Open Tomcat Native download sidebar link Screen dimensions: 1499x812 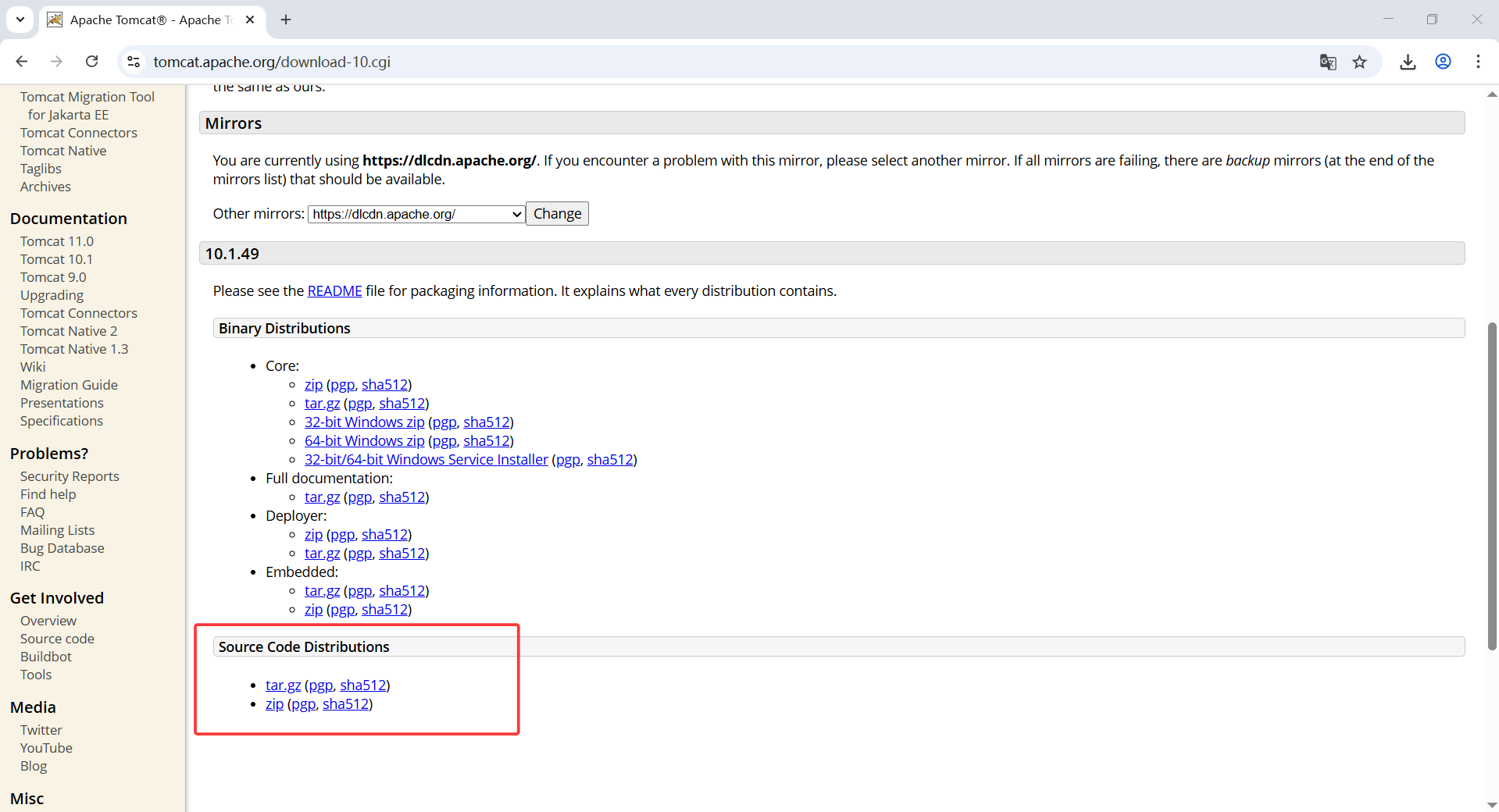(x=63, y=151)
